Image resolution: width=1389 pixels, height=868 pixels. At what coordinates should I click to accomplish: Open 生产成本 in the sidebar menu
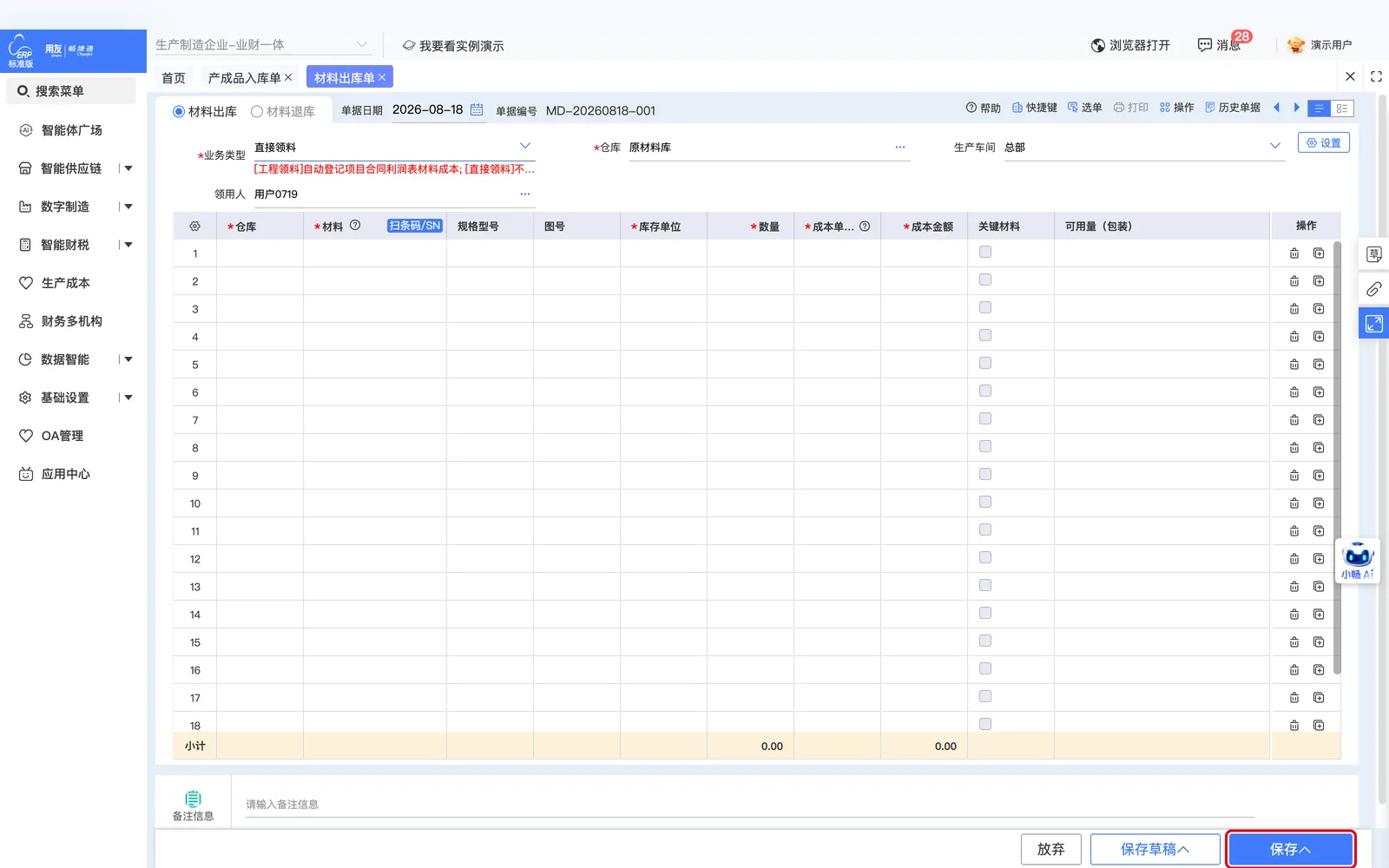click(x=65, y=283)
